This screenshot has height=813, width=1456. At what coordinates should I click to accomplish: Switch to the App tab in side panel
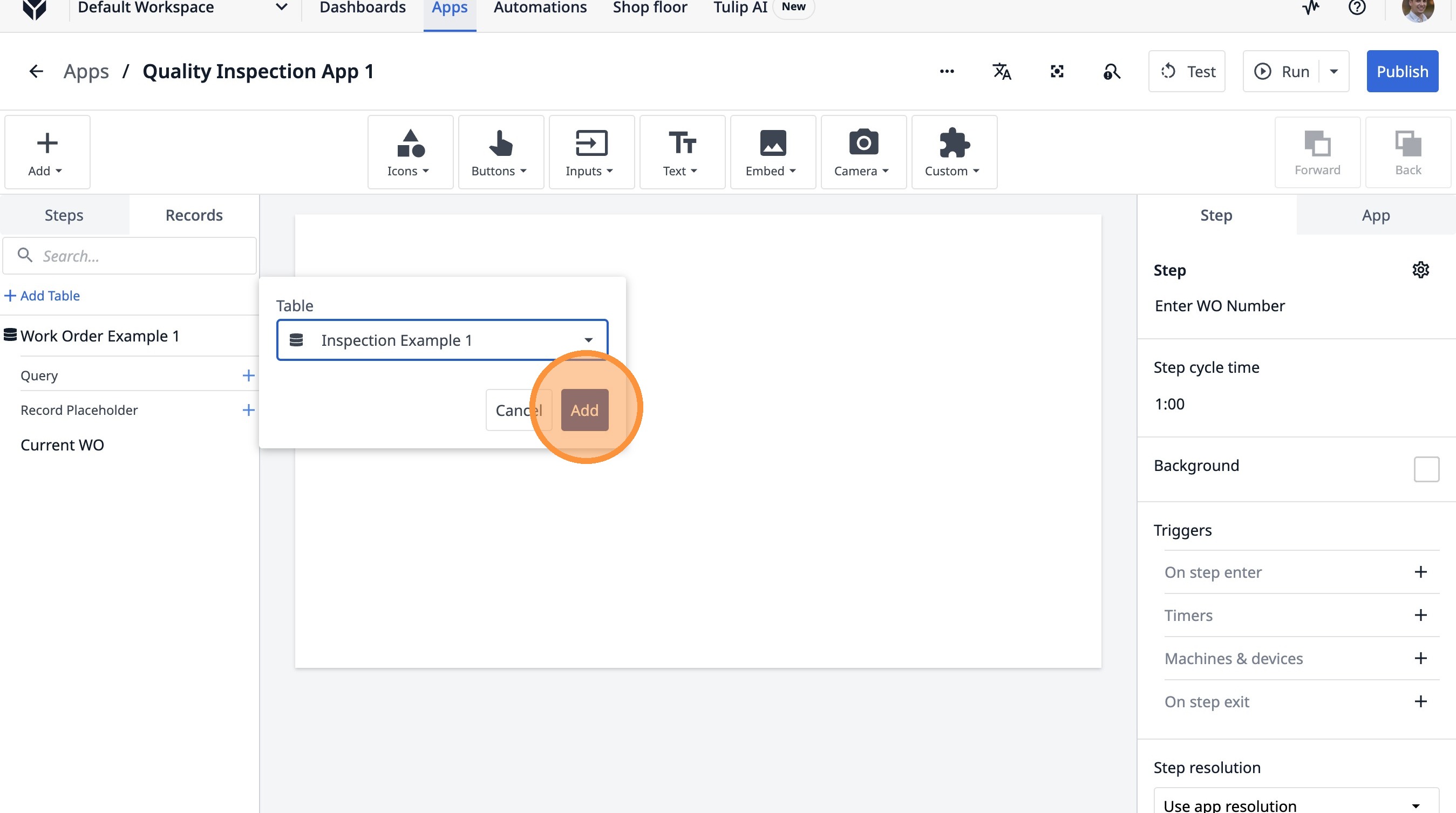pyautogui.click(x=1375, y=215)
